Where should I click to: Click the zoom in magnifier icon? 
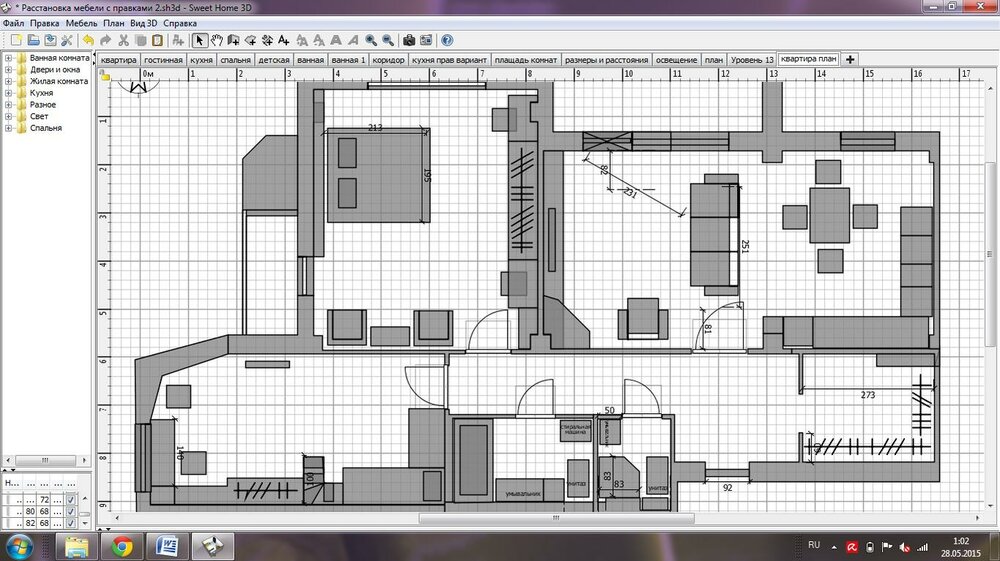tap(371, 40)
